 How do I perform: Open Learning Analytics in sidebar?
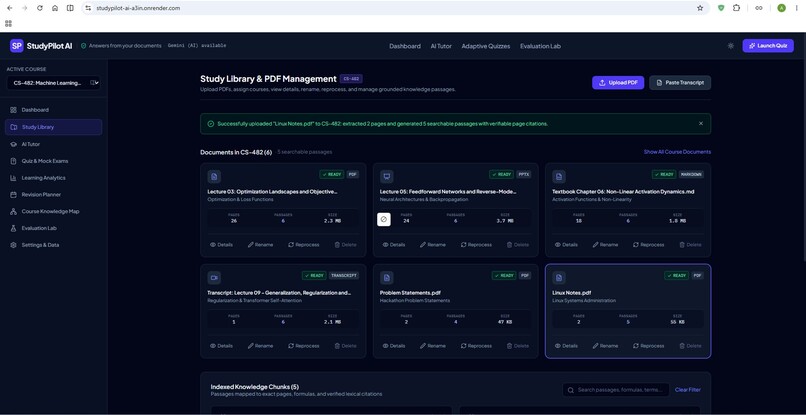[x=53, y=178]
